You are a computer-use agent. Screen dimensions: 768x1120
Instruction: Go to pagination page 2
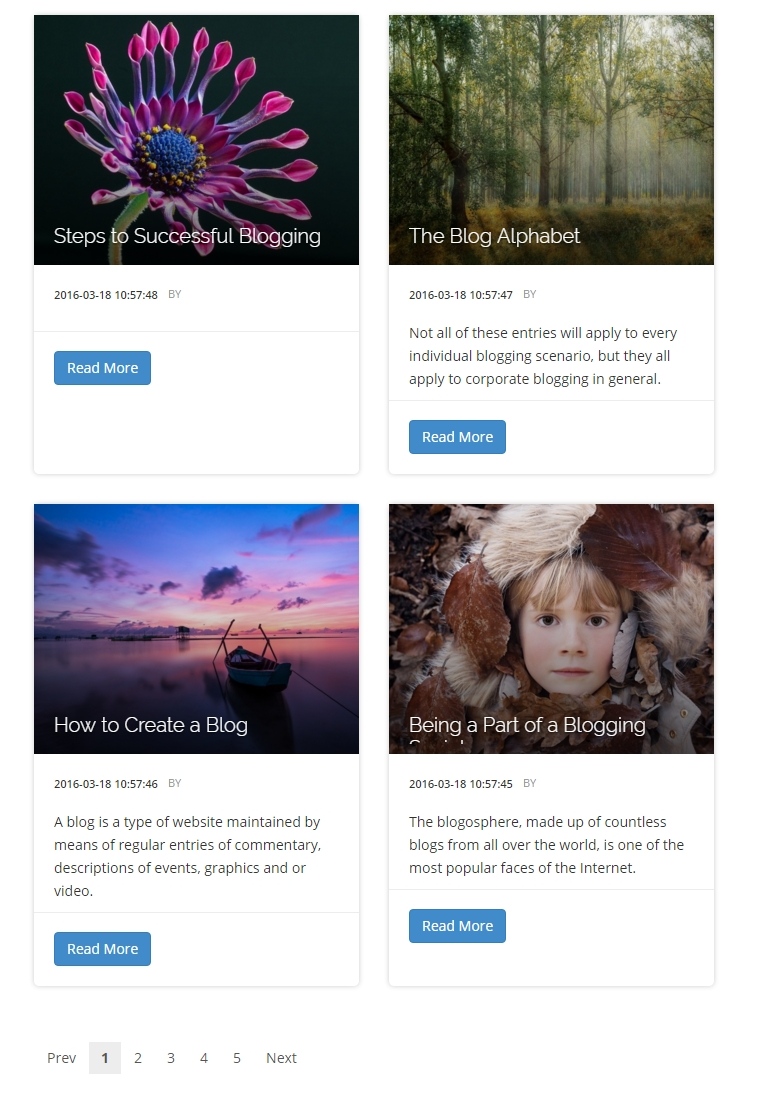coord(138,1058)
